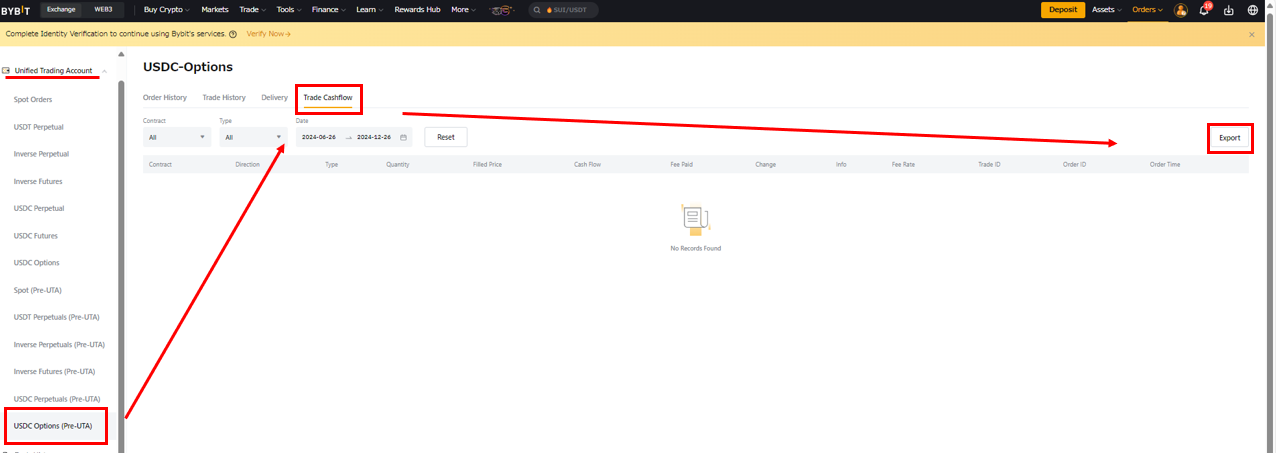1276x453 pixels.
Task: Switch to the Delivery tab
Action: click(x=274, y=97)
